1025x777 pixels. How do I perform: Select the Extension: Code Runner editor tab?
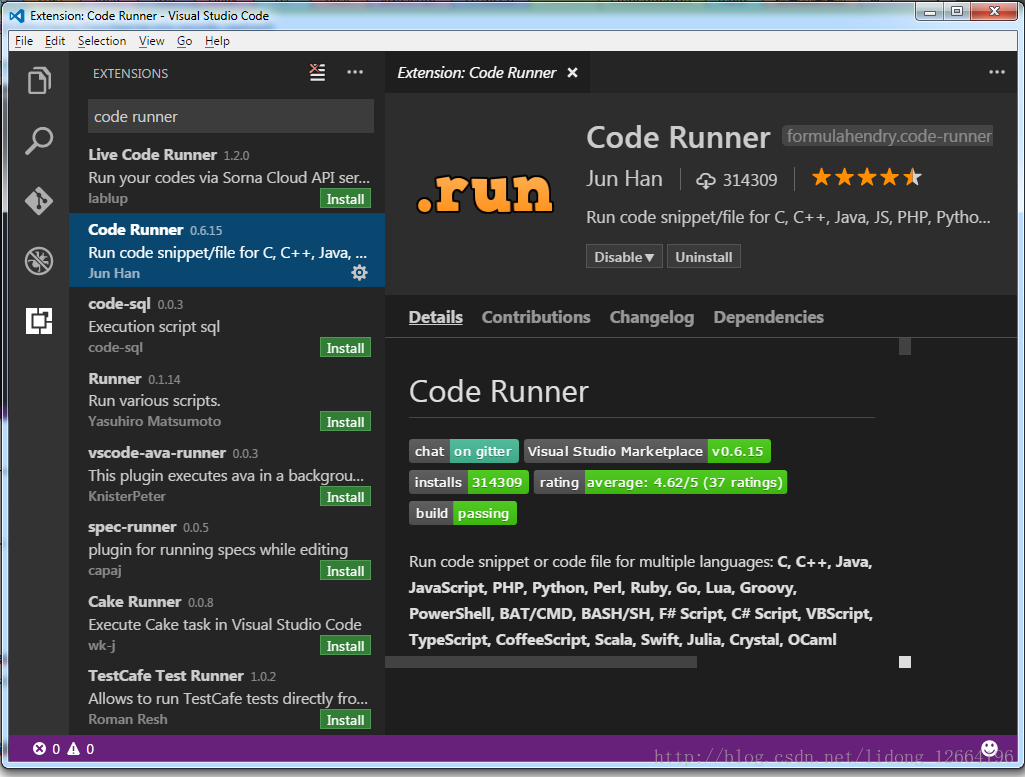tap(487, 73)
